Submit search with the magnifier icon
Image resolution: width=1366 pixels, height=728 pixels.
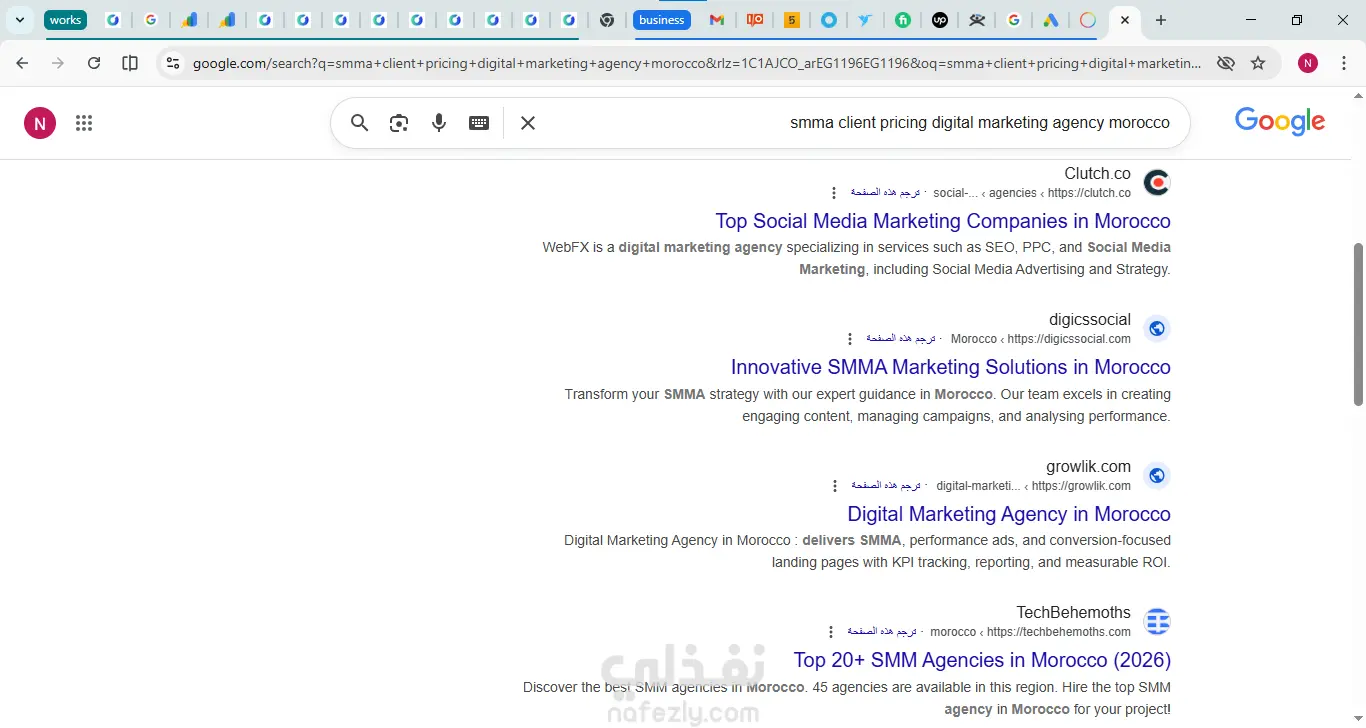(x=360, y=123)
